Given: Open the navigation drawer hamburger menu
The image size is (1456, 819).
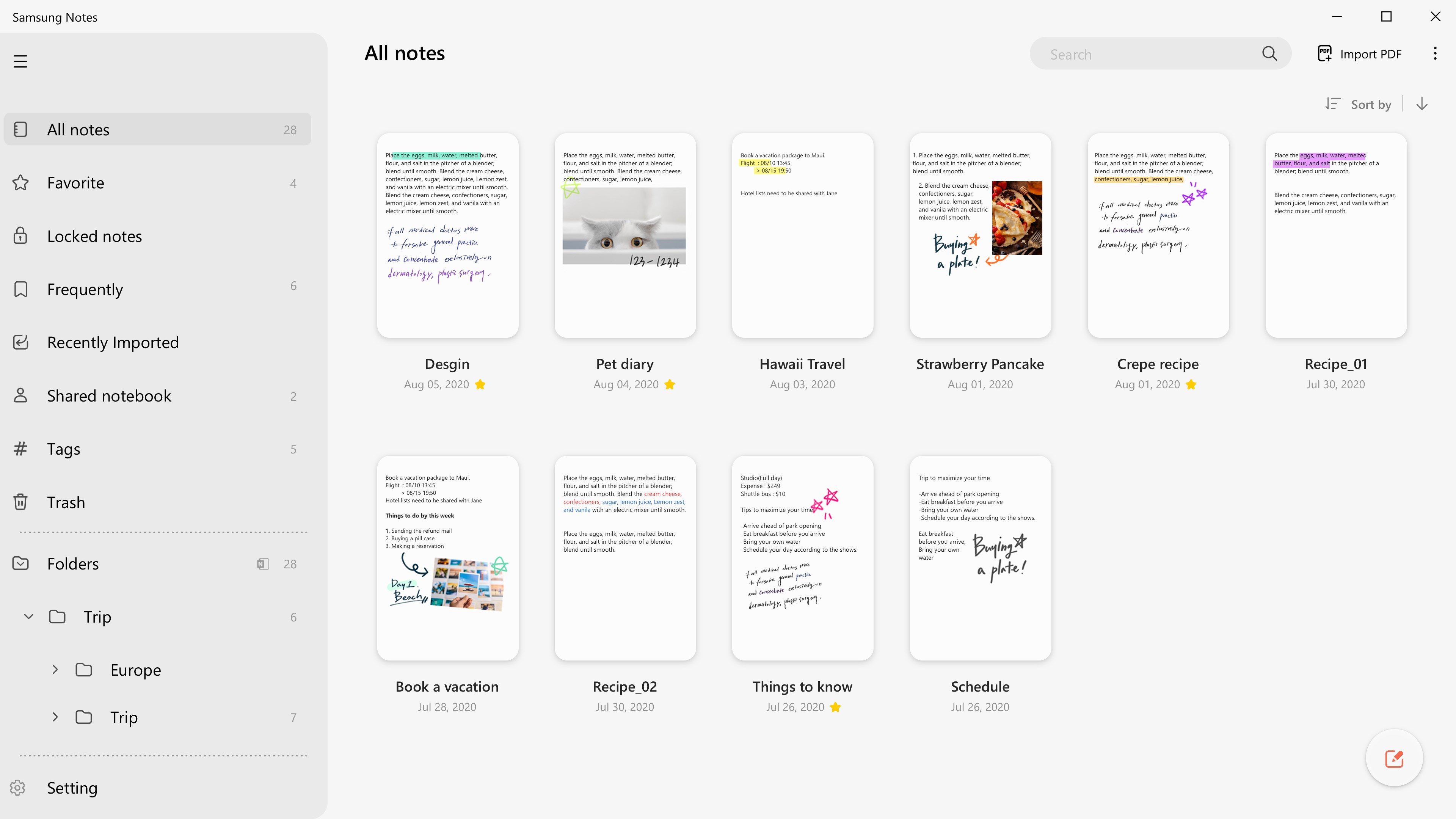Looking at the screenshot, I should point(21,61).
